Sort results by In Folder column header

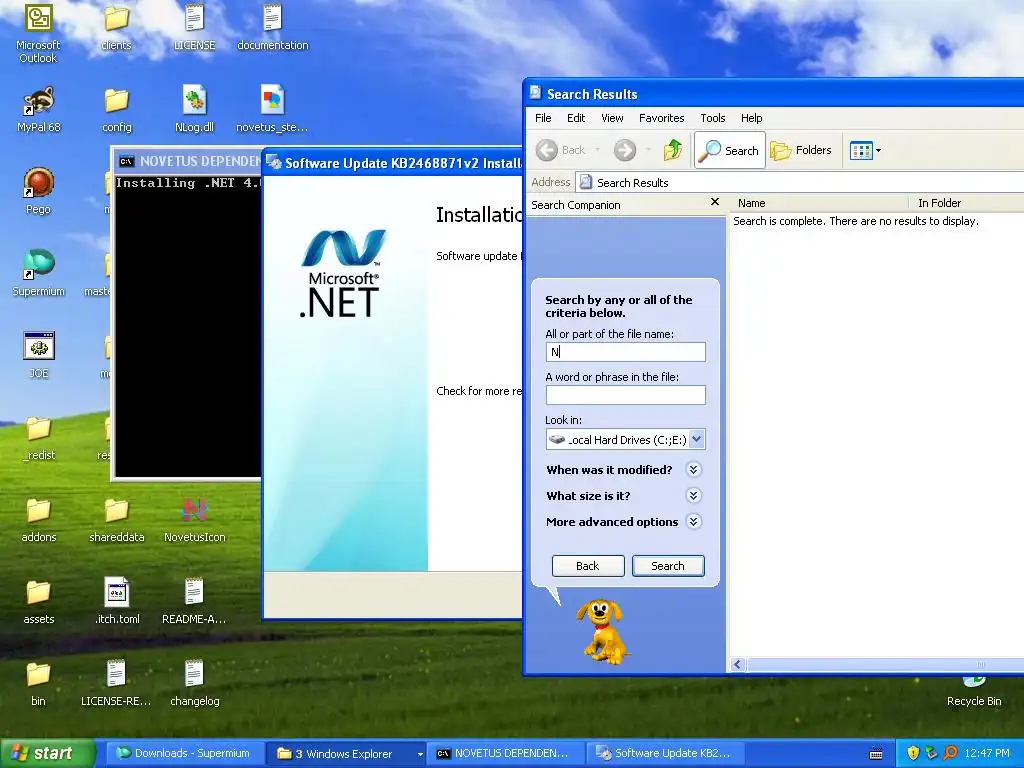click(x=967, y=203)
